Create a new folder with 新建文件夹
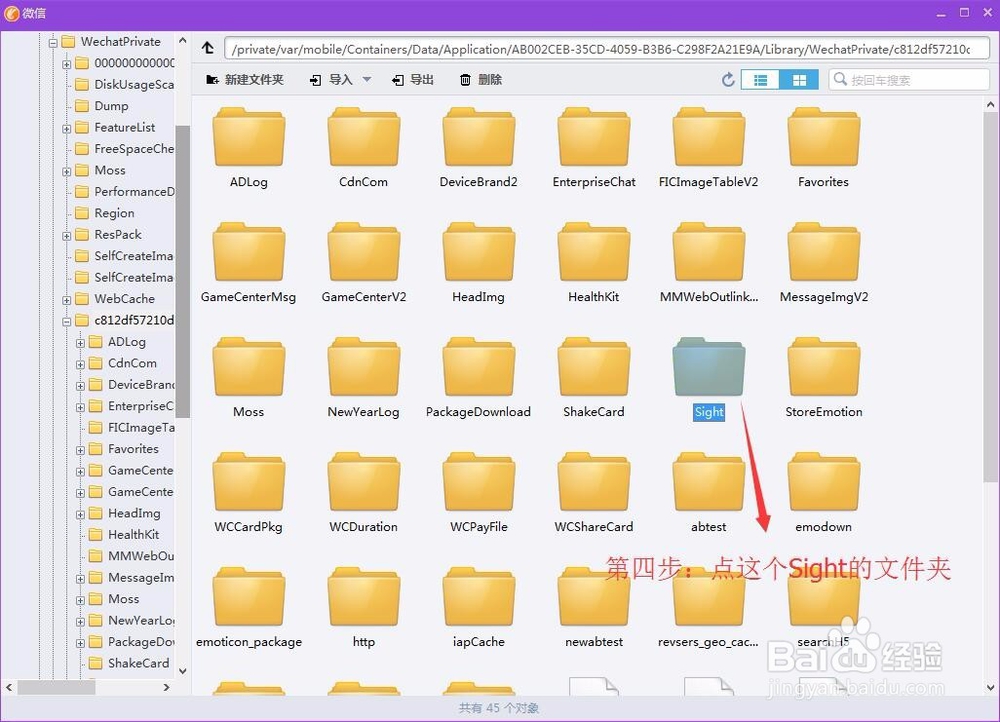Screen dimensions: 1000x722 click(x=244, y=80)
